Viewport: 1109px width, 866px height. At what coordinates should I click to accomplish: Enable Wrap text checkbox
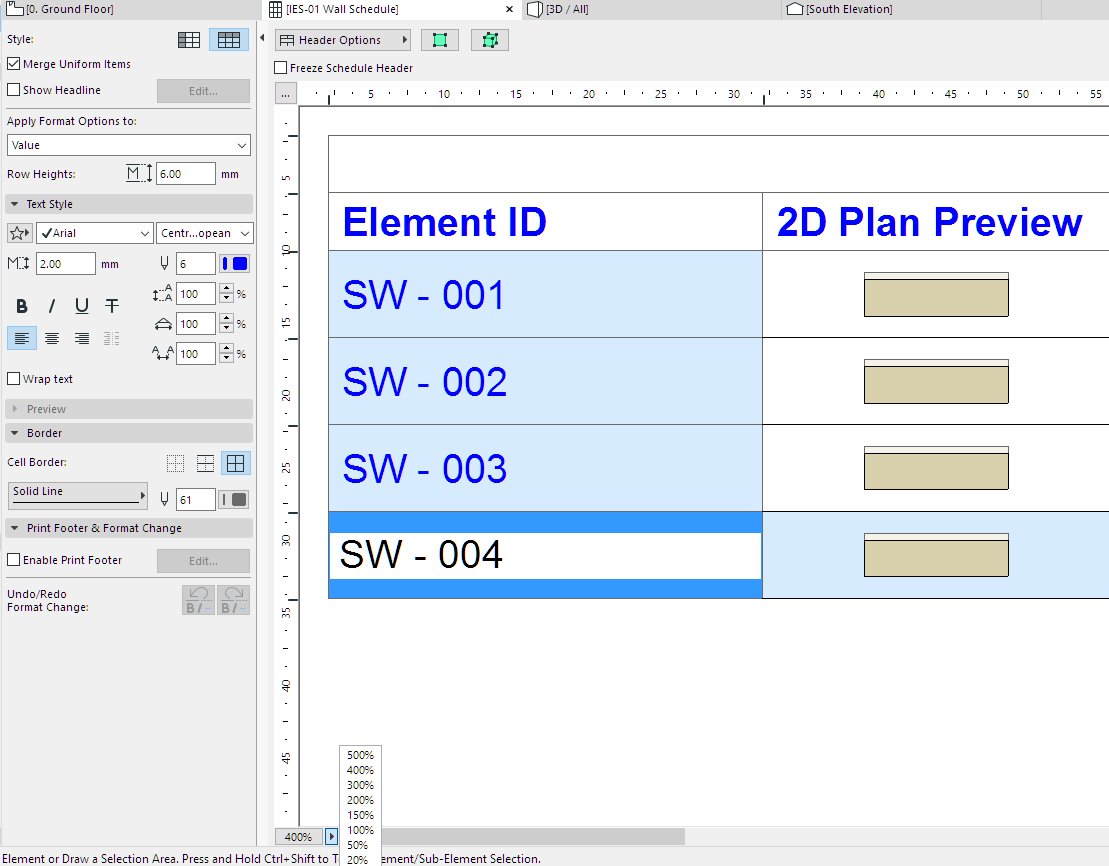coord(13,379)
